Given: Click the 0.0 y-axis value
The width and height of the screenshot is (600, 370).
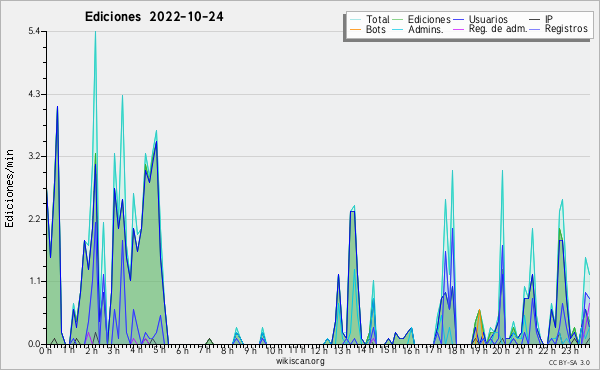Looking at the screenshot, I should click(x=34, y=344).
